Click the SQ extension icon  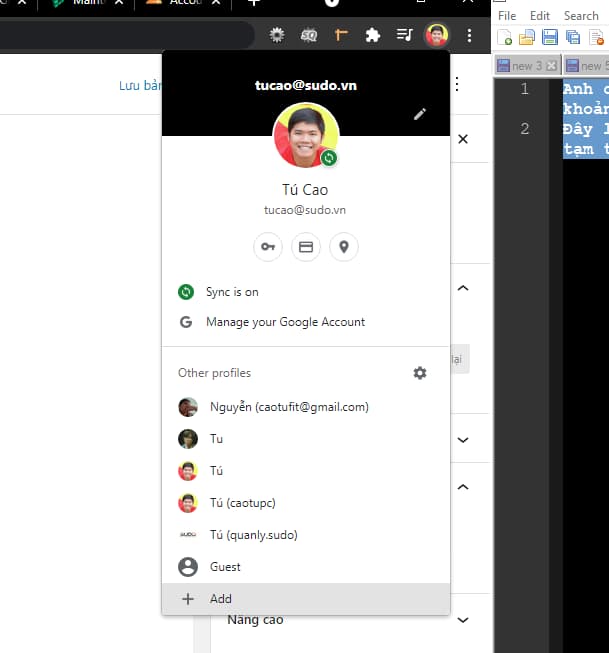point(309,35)
